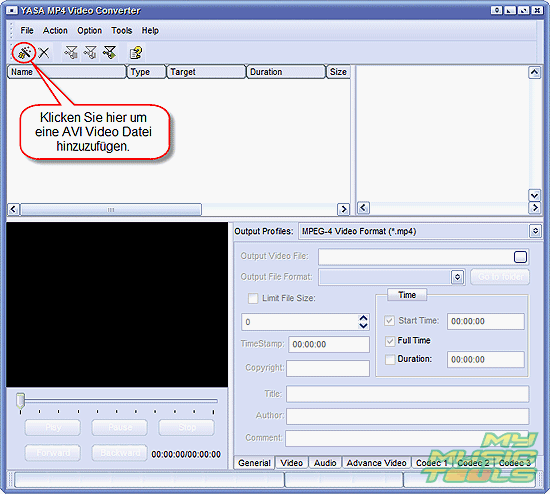
Task: Click the Type column header
Action: pos(146,72)
